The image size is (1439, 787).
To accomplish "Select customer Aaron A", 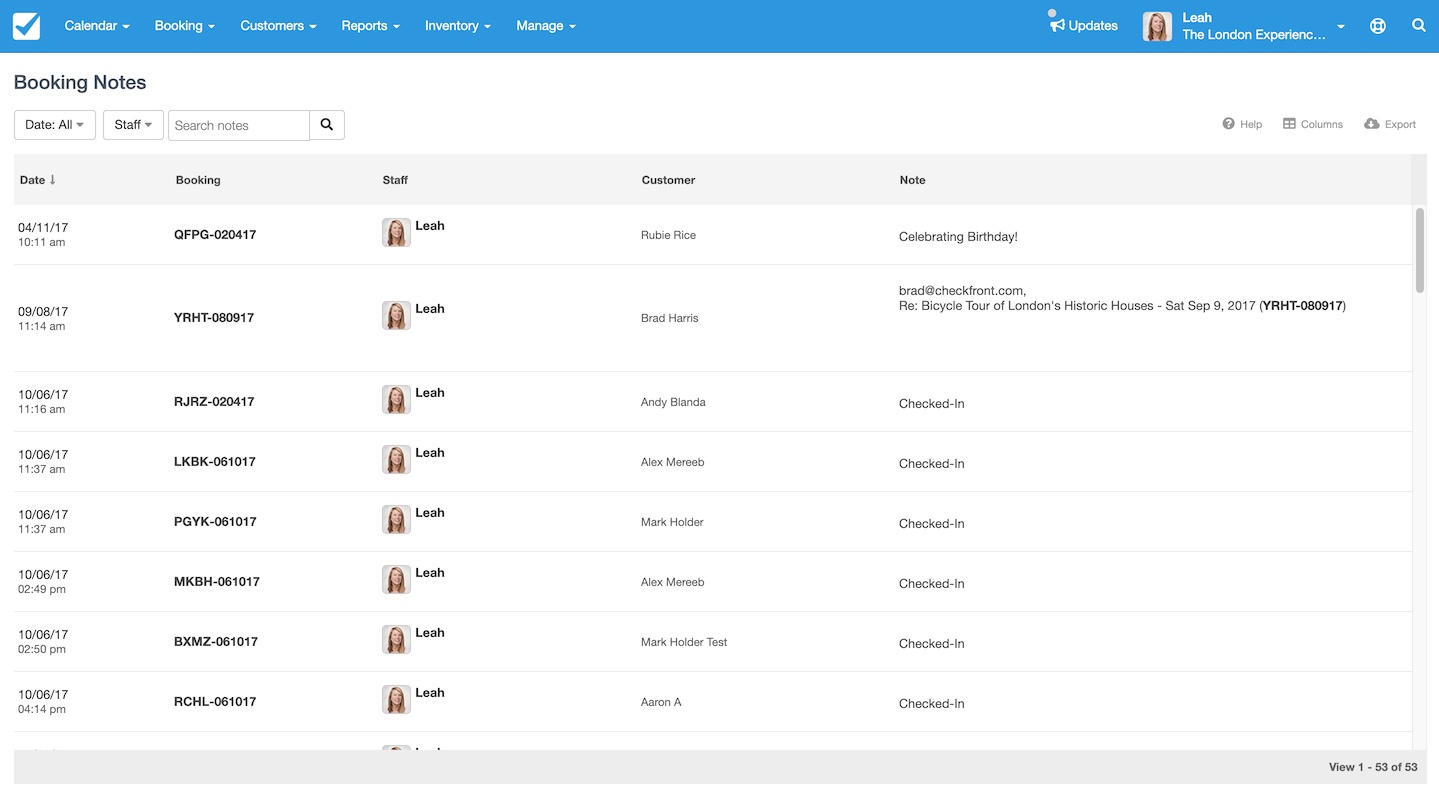I will 661,702.
